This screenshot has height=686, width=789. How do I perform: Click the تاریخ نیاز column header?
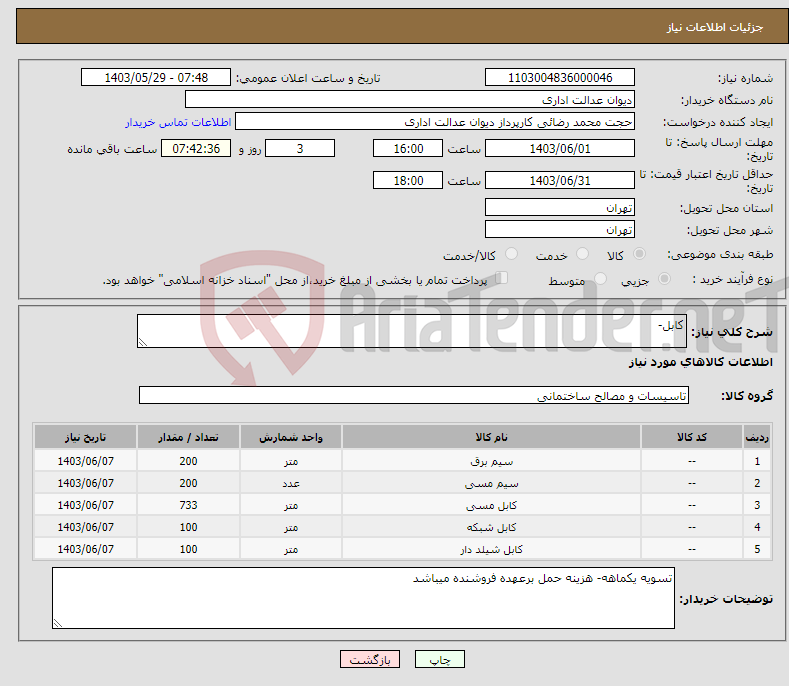click(86, 437)
